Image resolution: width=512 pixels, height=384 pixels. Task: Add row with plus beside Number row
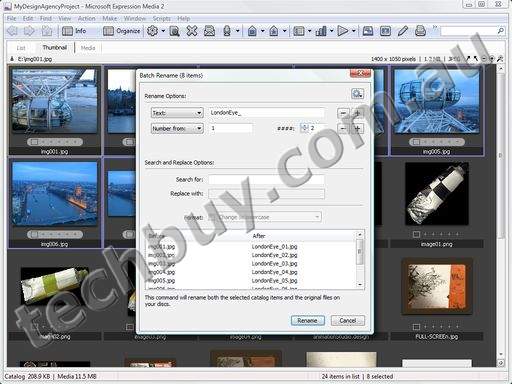[357, 129]
